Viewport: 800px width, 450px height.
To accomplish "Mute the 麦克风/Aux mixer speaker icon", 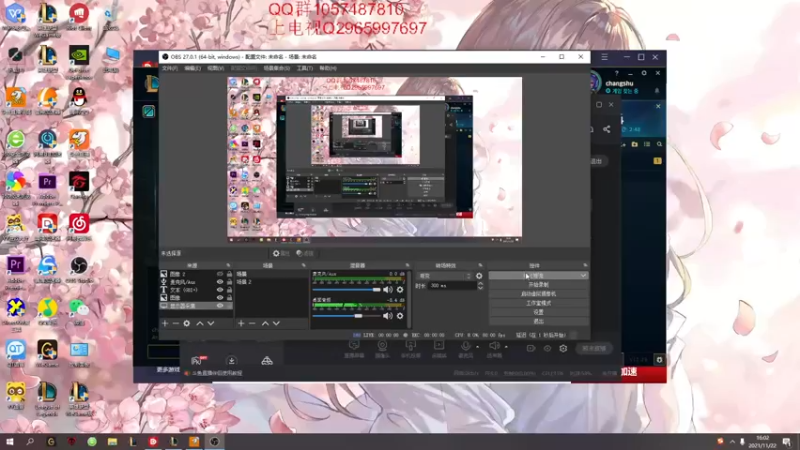I will click(388, 290).
